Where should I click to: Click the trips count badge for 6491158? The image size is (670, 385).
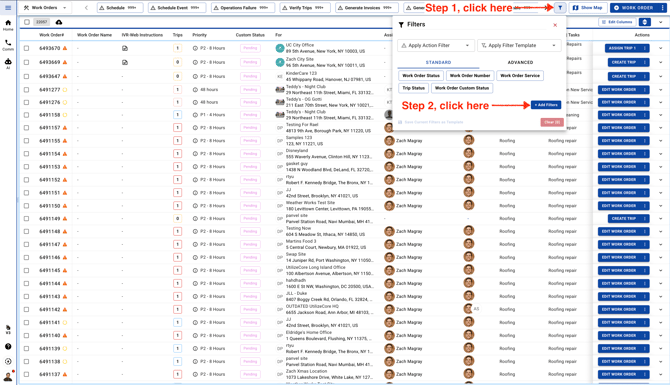[177, 115]
